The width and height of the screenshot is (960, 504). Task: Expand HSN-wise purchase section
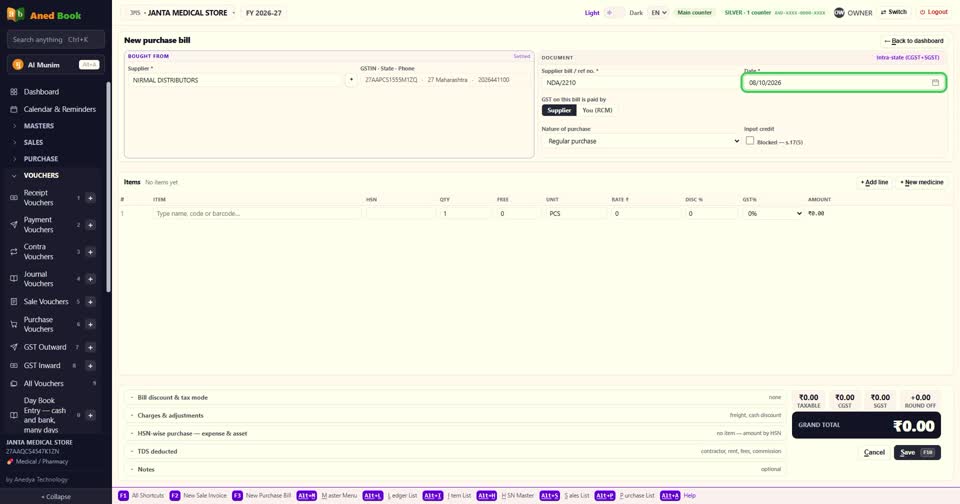tap(454, 434)
